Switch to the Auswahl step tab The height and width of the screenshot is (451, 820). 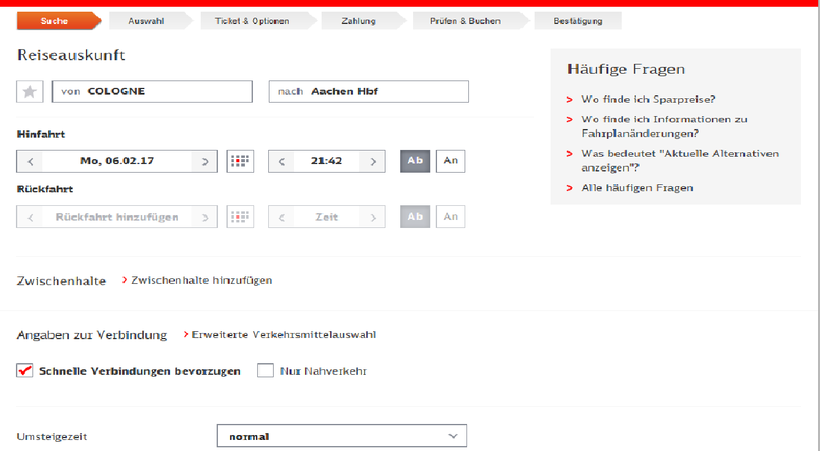[146, 21]
